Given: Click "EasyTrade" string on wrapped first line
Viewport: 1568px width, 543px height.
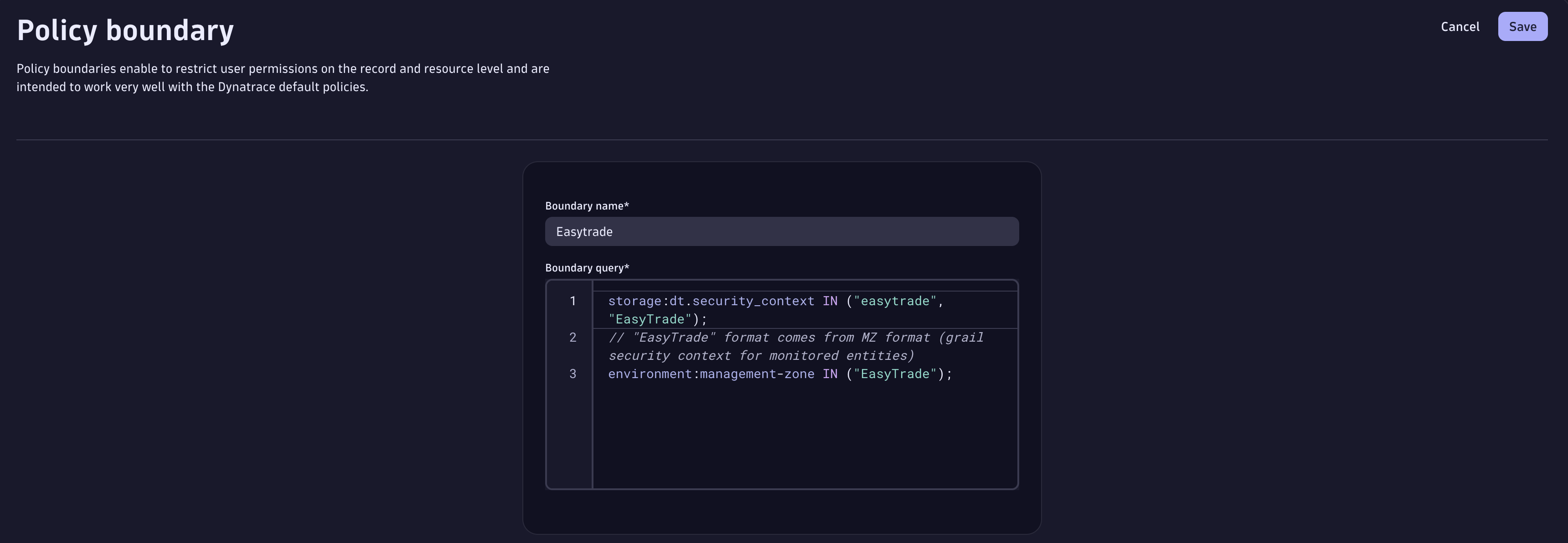Looking at the screenshot, I should tap(650, 319).
